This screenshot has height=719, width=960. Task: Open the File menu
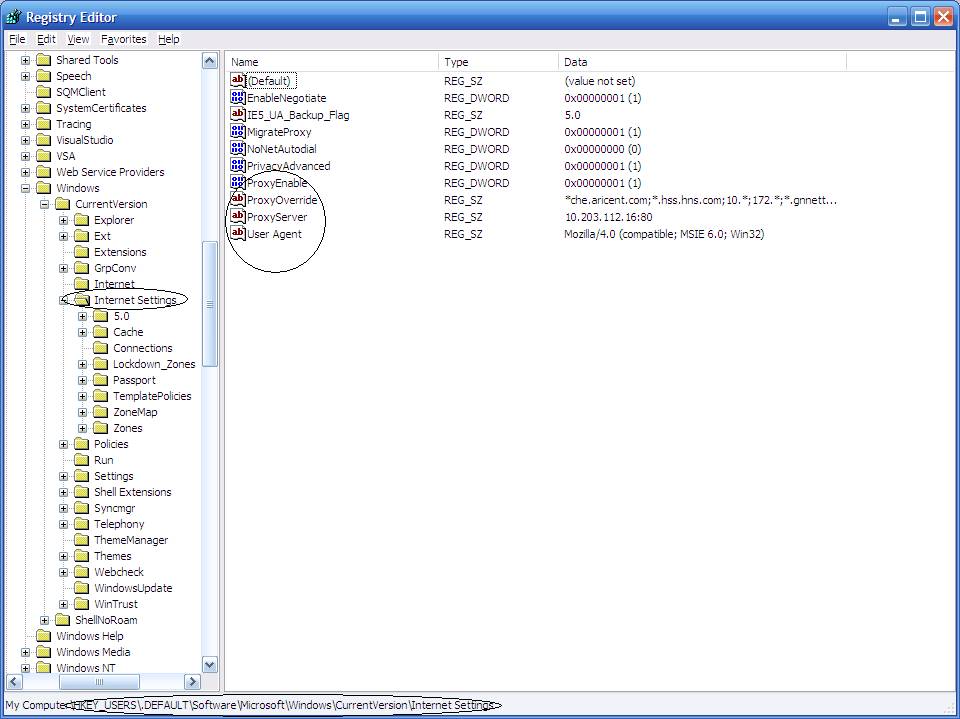click(17, 39)
